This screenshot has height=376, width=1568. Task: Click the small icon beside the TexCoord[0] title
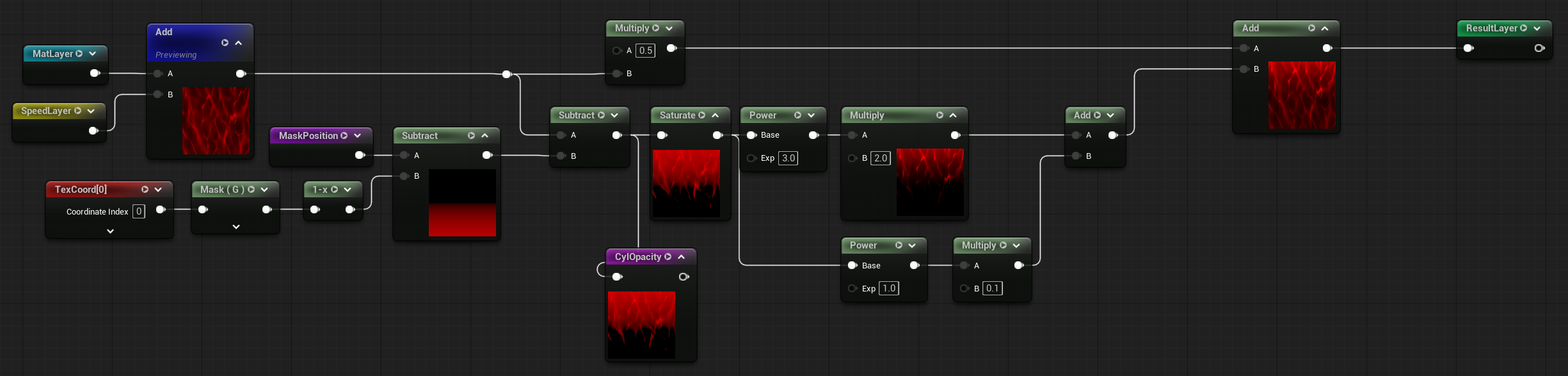click(145, 190)
